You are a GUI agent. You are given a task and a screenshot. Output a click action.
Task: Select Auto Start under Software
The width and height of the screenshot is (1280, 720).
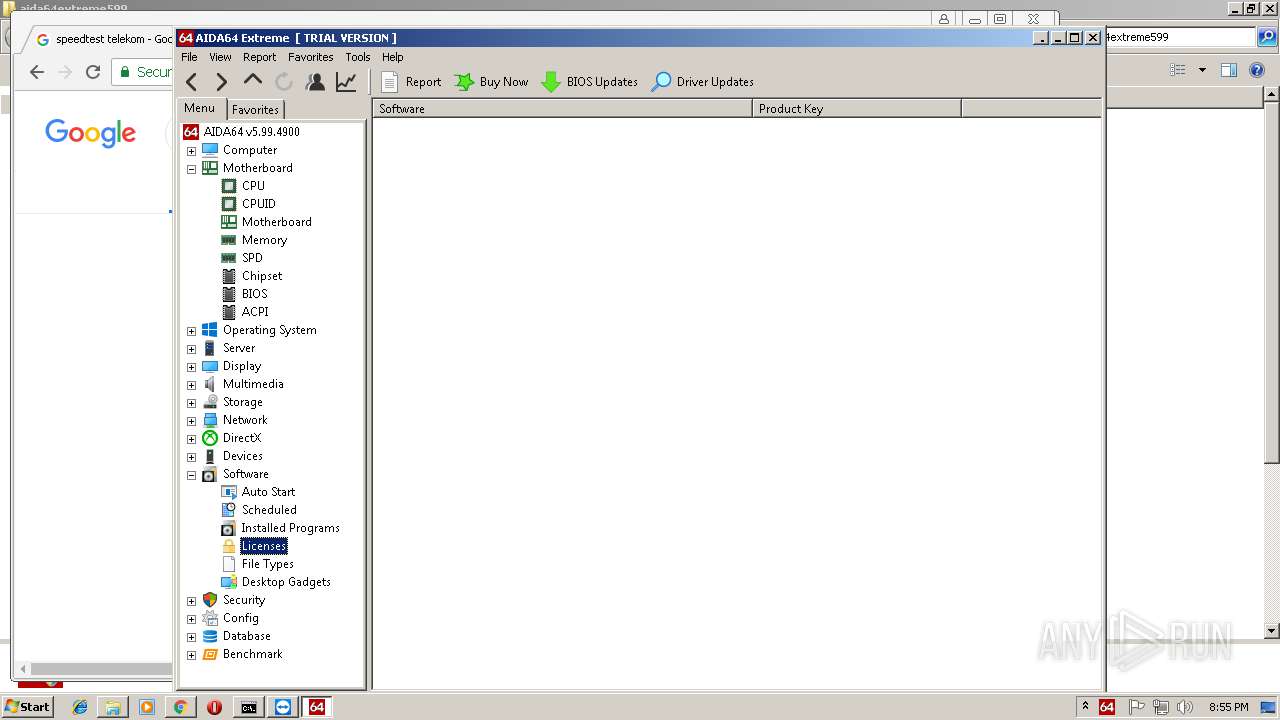(268, 492)
